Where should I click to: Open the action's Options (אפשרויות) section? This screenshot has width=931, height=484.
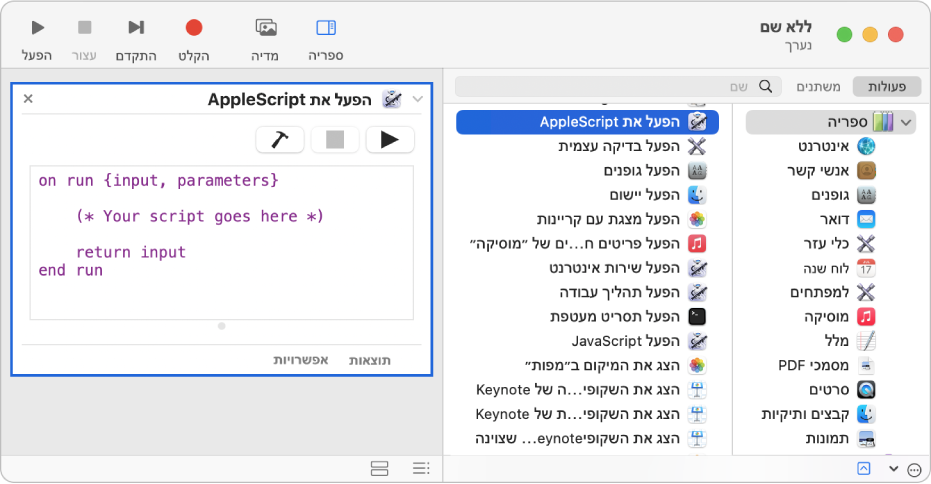[x=302, y=359]
